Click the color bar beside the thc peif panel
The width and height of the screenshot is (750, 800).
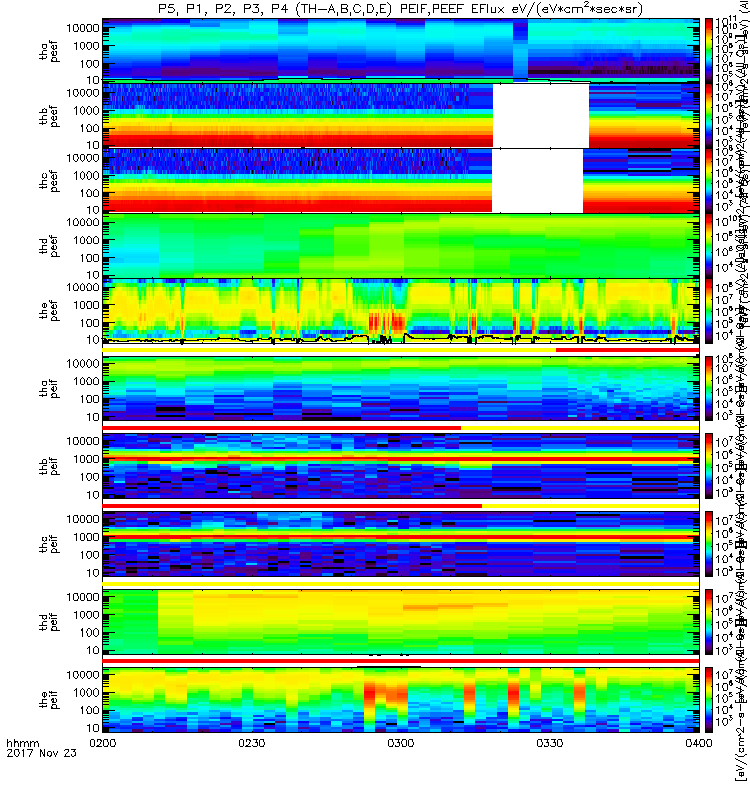tap(709, 544)
